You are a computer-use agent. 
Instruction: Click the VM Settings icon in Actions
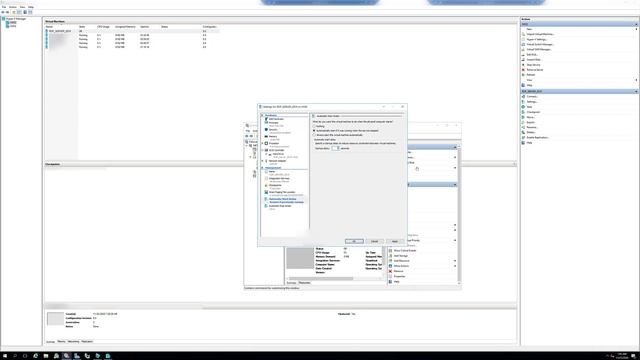(523, 102)
